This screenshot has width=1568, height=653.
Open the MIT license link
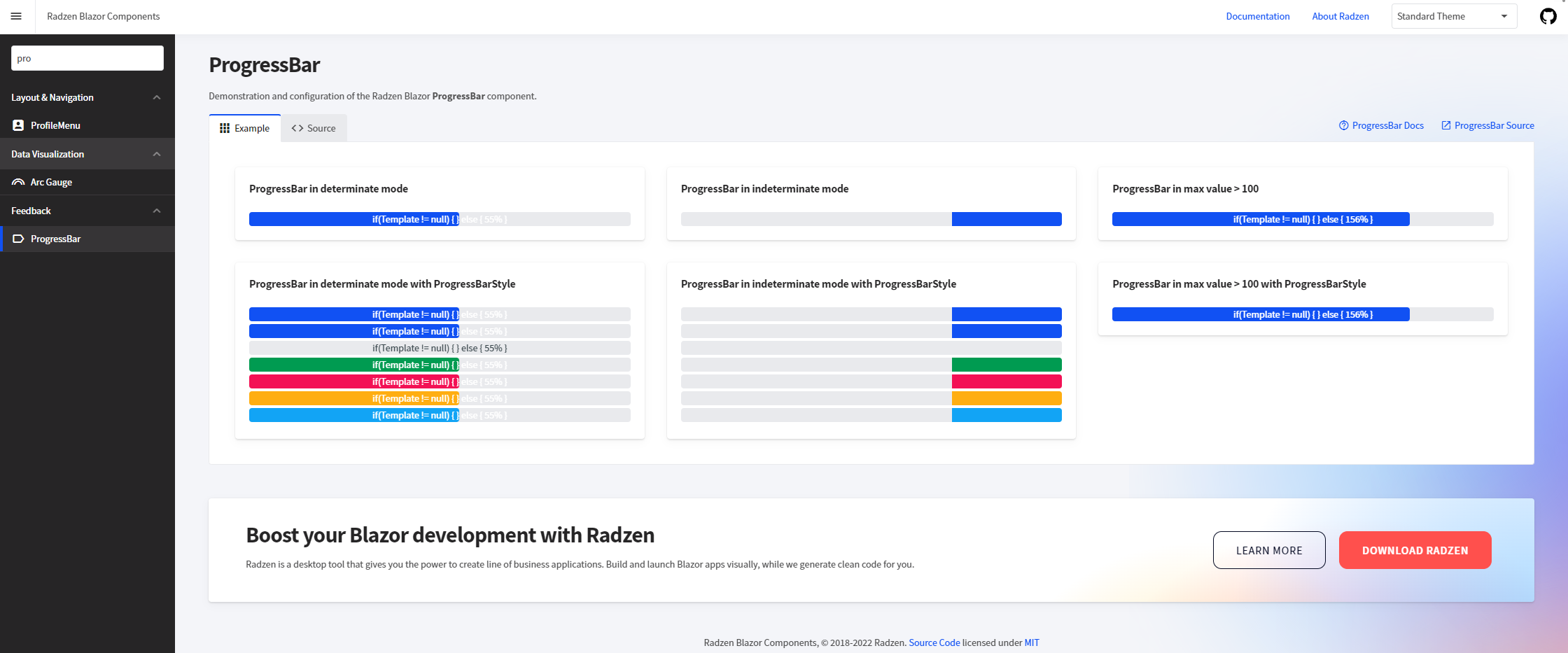[x=1032, y=643]
